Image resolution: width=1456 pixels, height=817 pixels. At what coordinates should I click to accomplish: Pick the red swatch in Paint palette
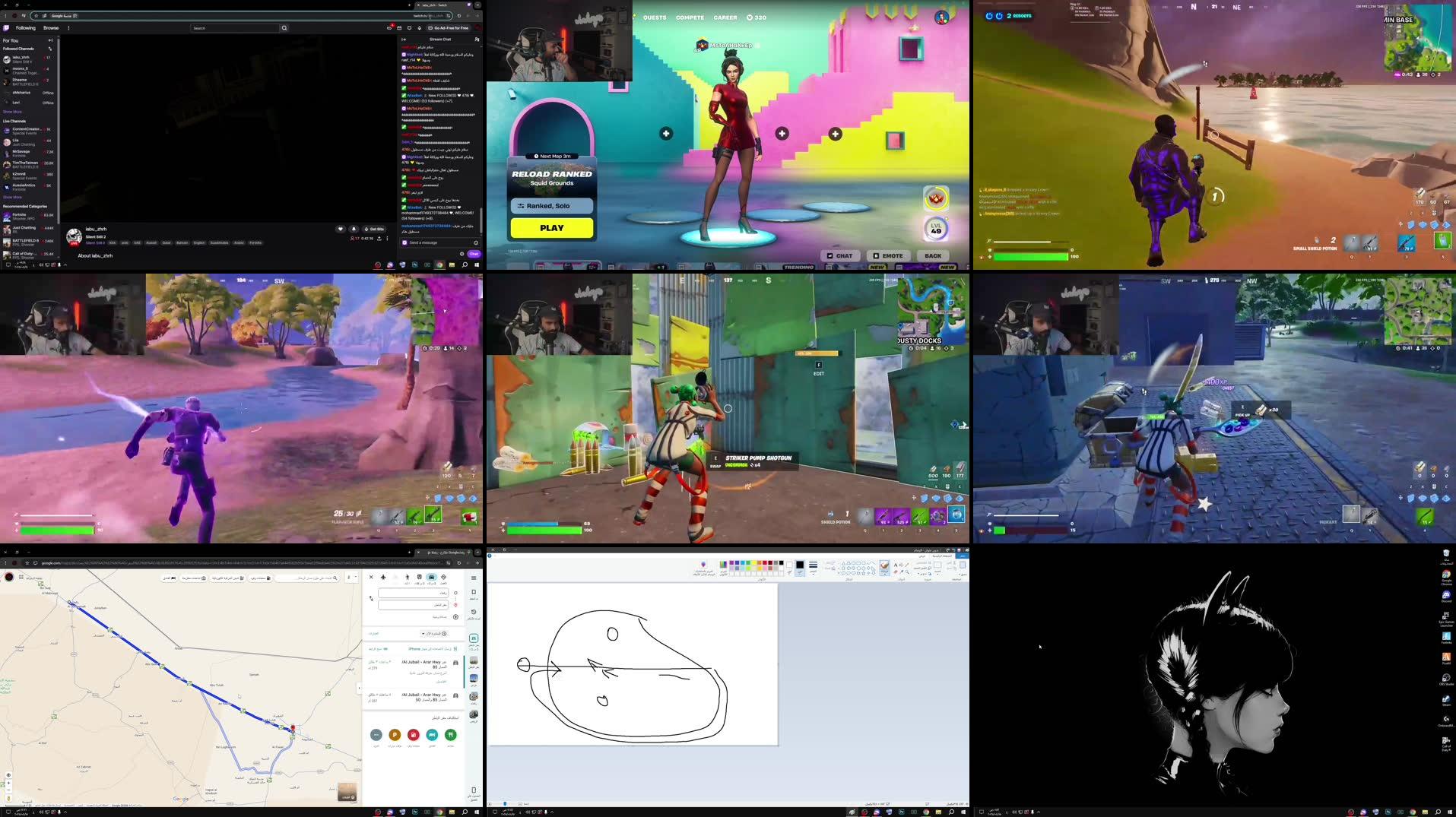pyautogui.click(x=765, y=562)
